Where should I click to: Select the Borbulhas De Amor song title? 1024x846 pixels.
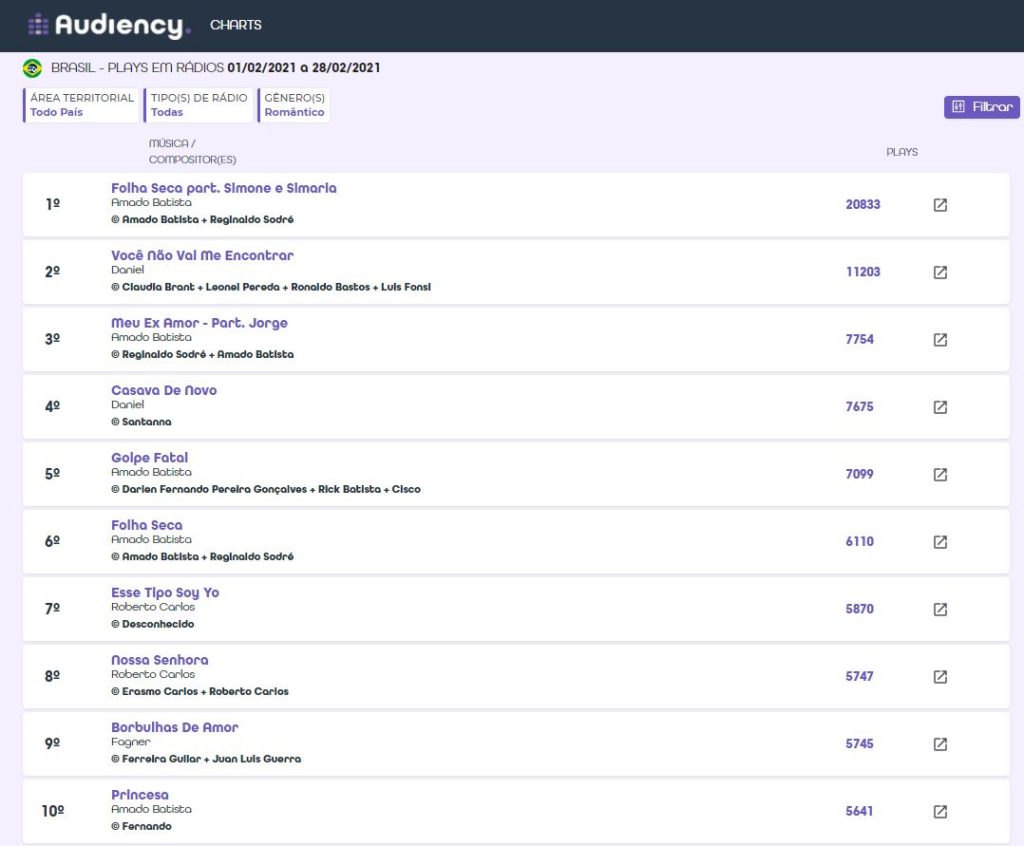[174, 727]
